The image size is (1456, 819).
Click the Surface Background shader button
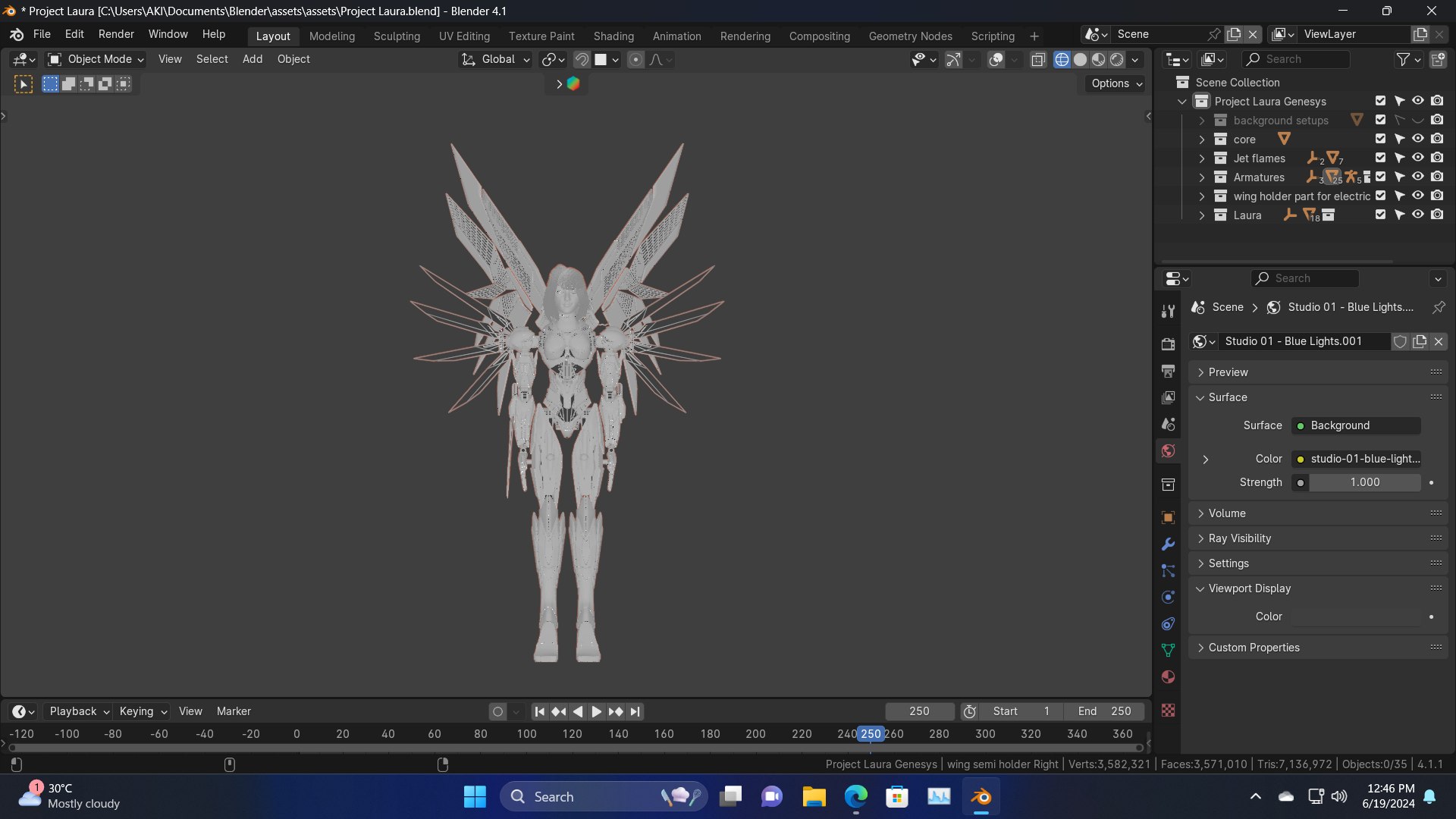1356,425
